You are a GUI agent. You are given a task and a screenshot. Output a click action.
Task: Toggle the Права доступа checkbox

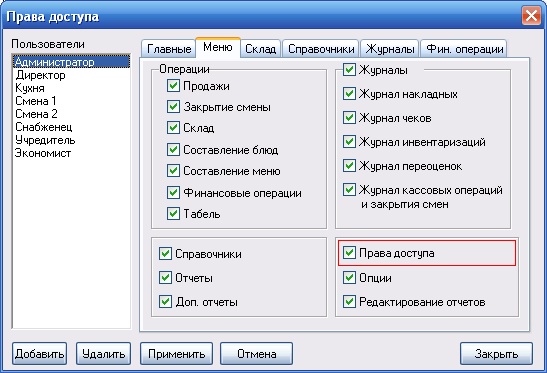[x=349, y=253]
